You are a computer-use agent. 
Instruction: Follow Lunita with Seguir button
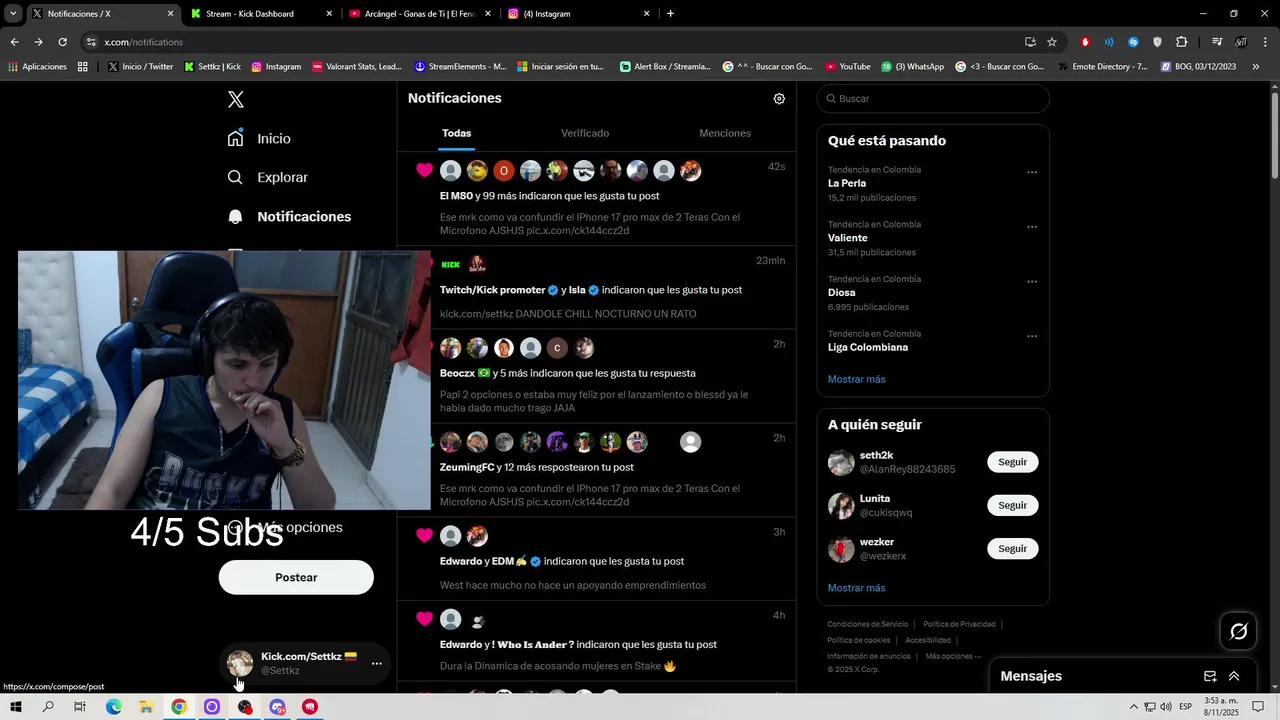pyautogui.click(x=1012, y=505)
